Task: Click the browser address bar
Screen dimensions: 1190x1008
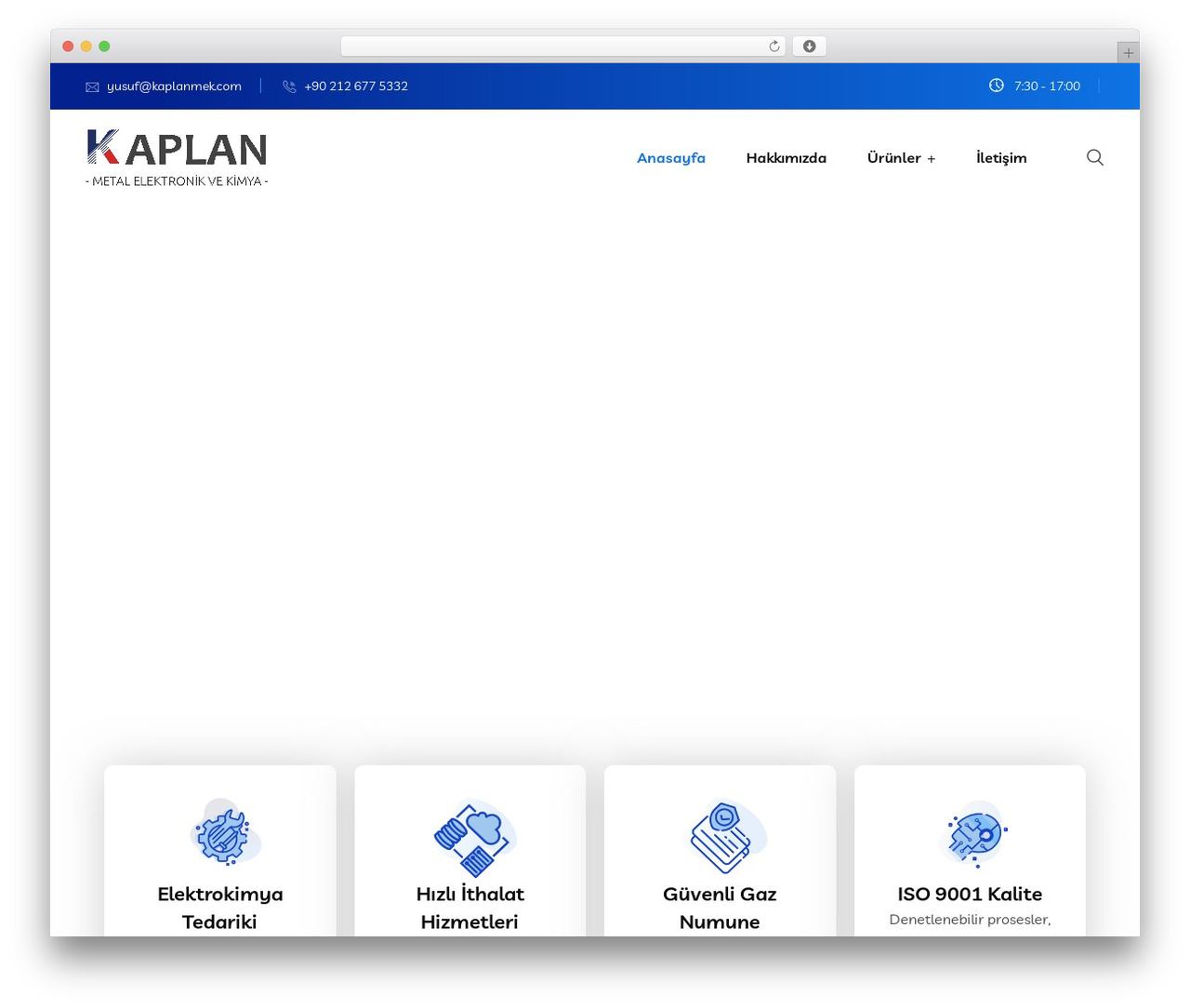Action: pyautogui.click(x=563, y=46)
